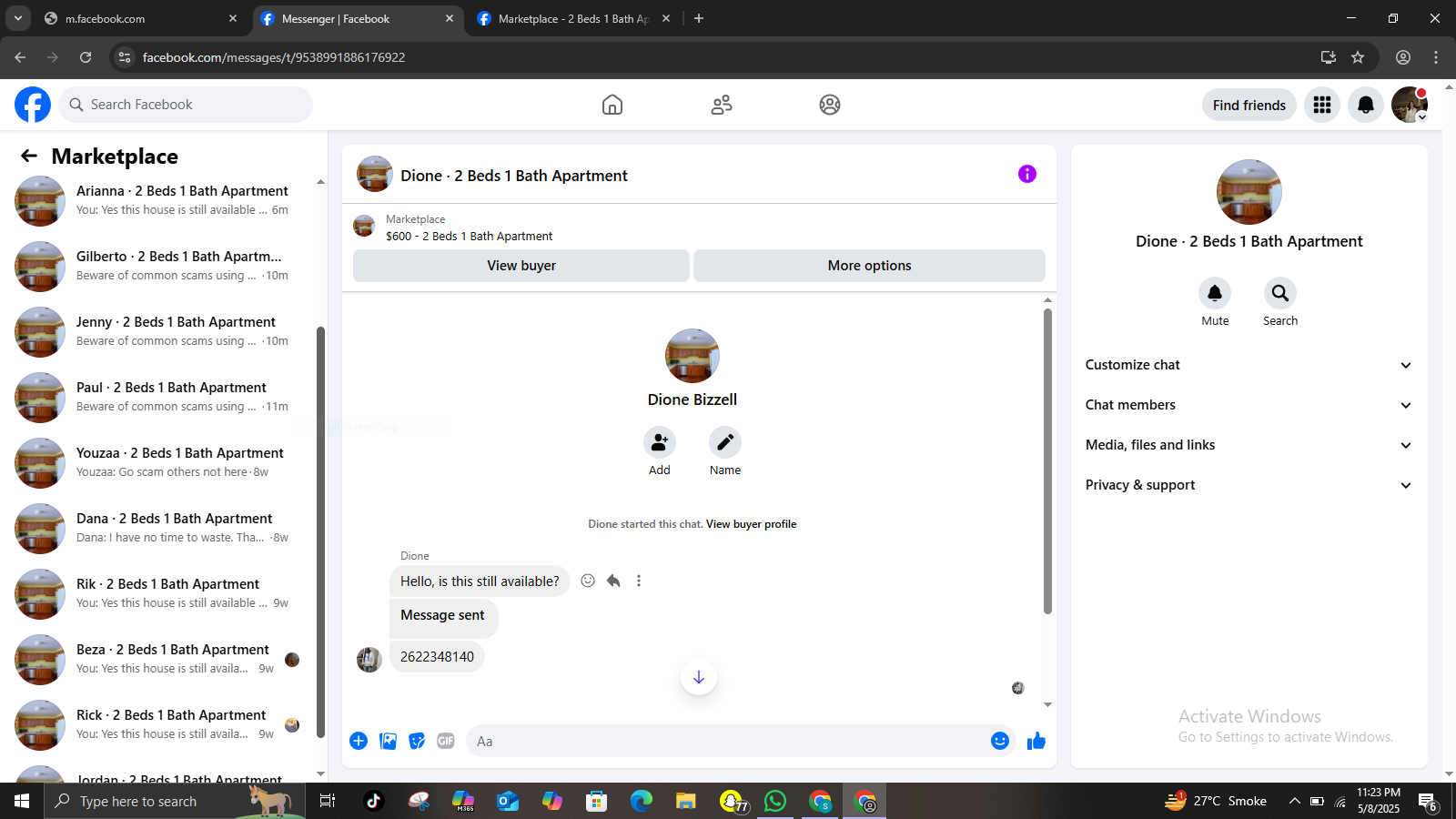Click the Find friends button
The height and width of the screenshot is (819, 1456).
click(x=1249, y=105)
